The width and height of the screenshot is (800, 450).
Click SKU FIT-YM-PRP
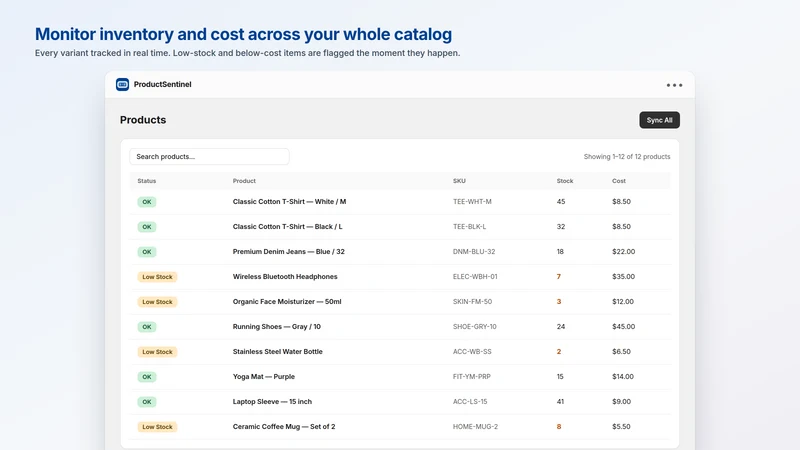click(471, 377)
